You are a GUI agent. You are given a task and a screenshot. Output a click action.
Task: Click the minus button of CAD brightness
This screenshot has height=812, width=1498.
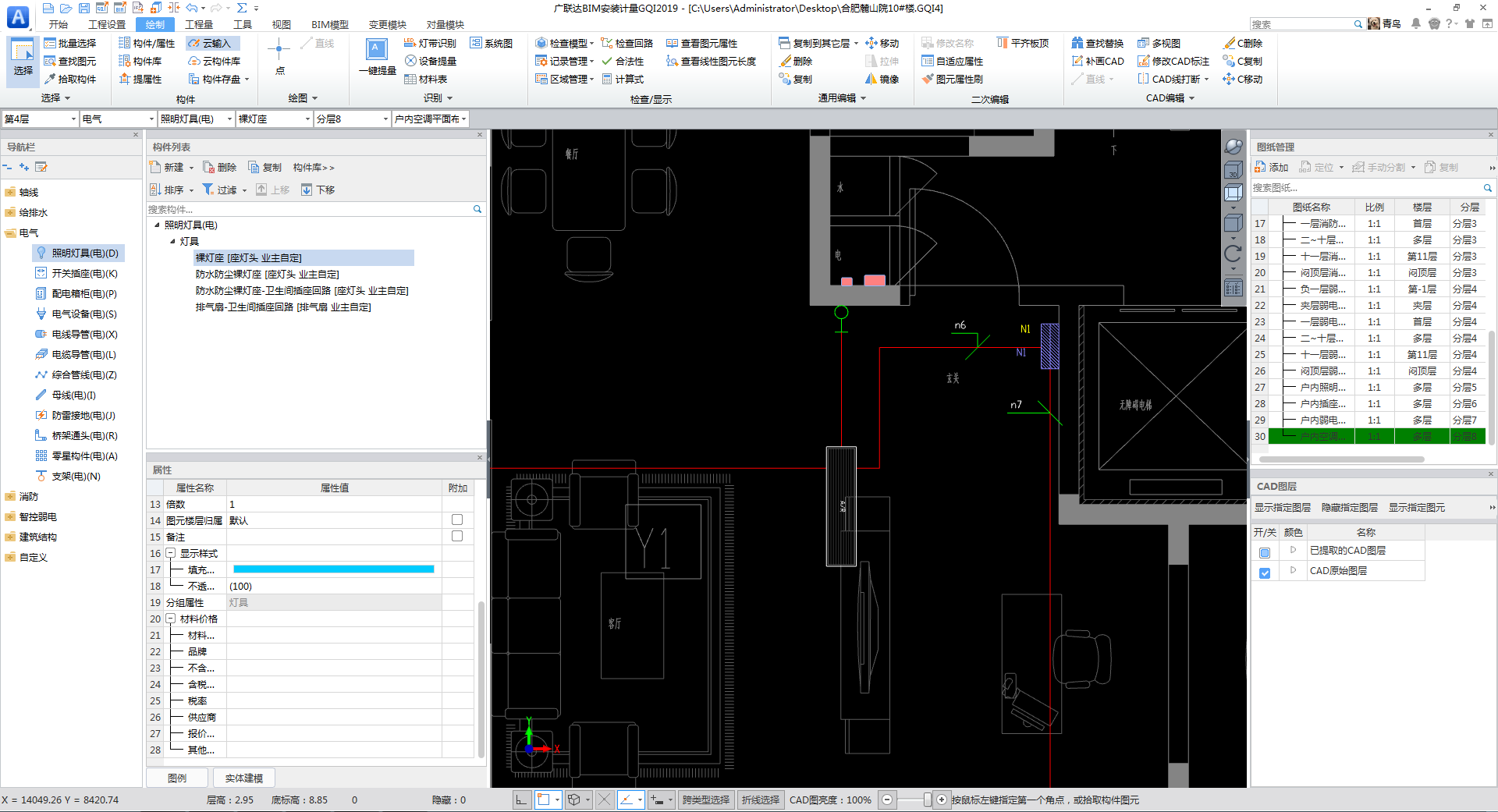(887, 800)
